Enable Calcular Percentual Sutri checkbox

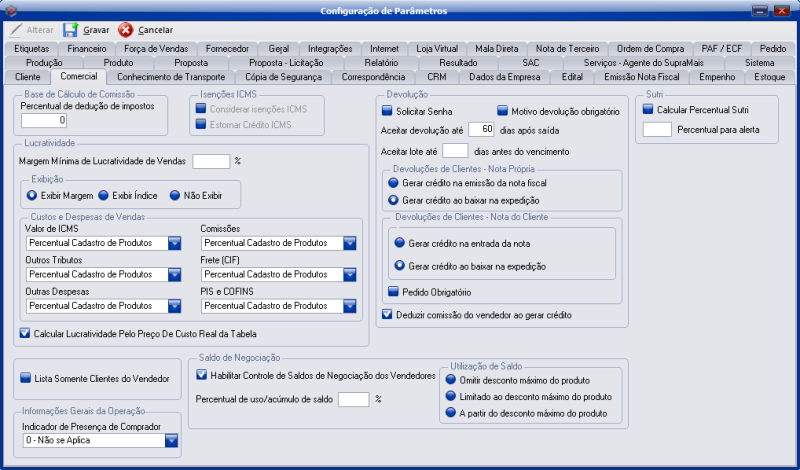pos(648,109)
